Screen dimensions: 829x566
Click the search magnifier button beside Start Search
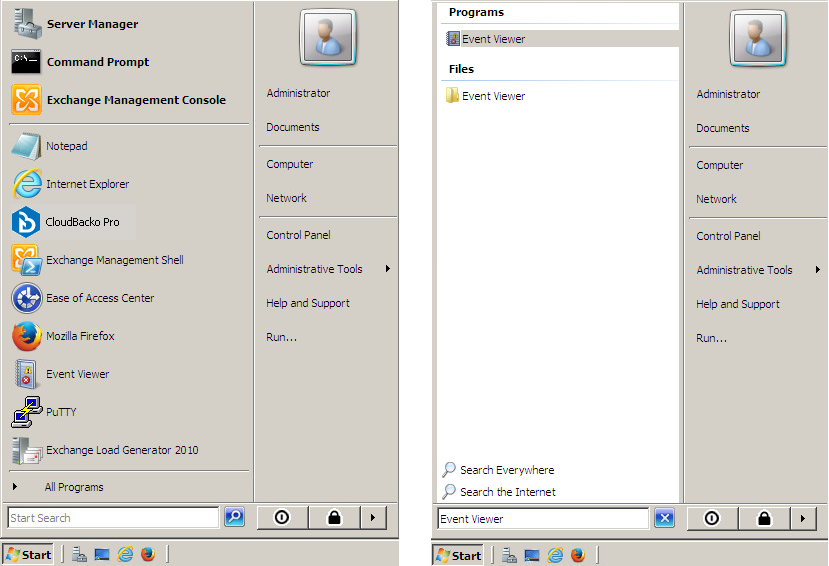click(234, 517)
